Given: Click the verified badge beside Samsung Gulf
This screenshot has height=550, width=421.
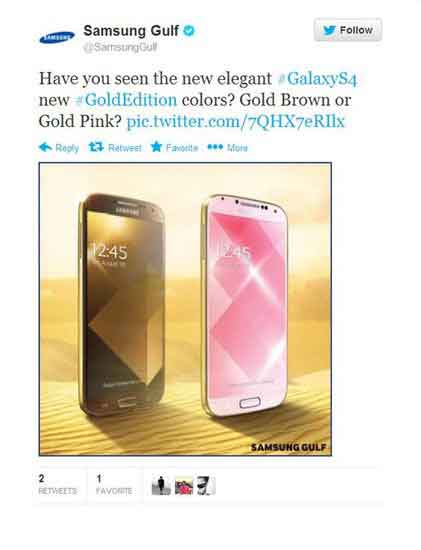Looking at the screenshot, I should click(x=189, y=31).
